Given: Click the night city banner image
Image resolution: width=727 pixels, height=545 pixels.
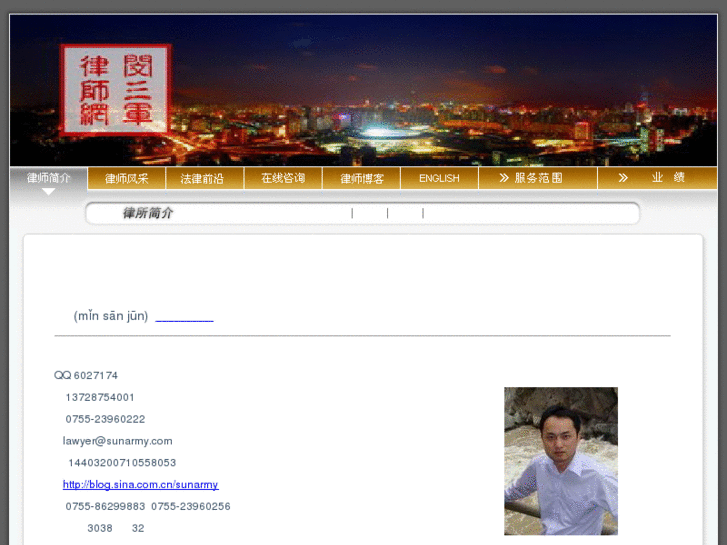Looking at the screenshot, I should pos(364,90).
